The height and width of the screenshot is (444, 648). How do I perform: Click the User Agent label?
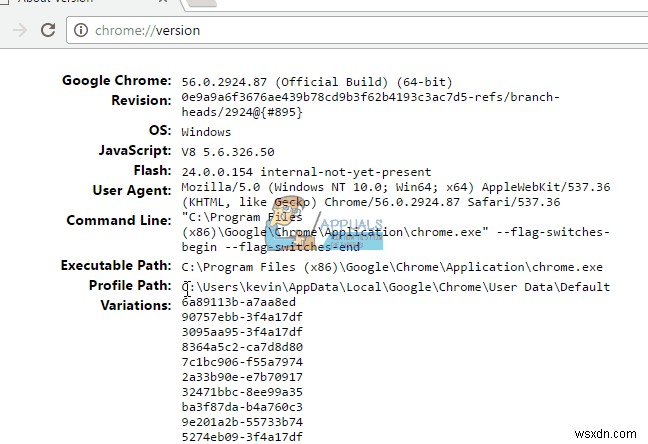click(x=132, y=190)
